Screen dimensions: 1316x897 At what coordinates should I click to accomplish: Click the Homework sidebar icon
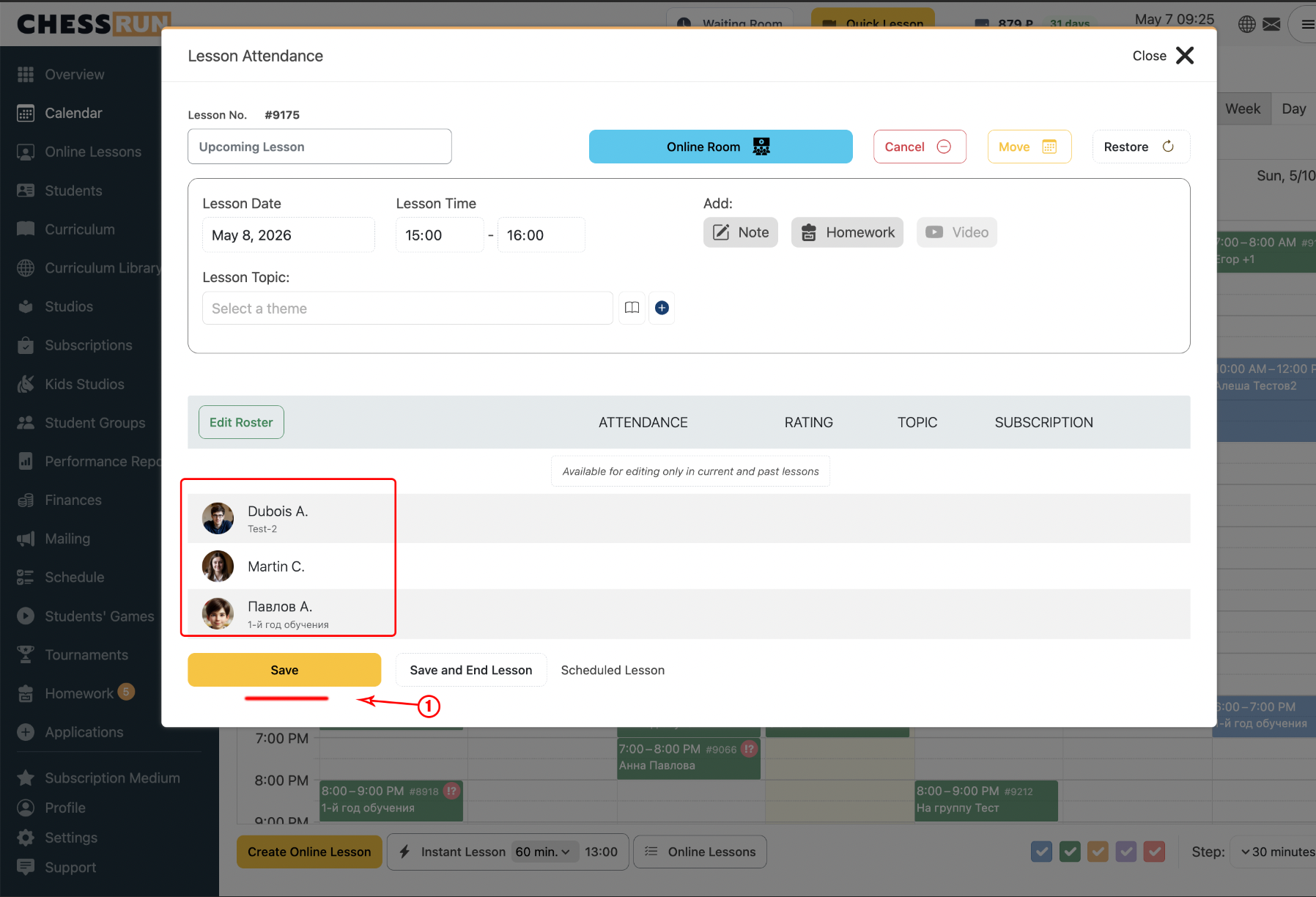(x=26, y=693)
